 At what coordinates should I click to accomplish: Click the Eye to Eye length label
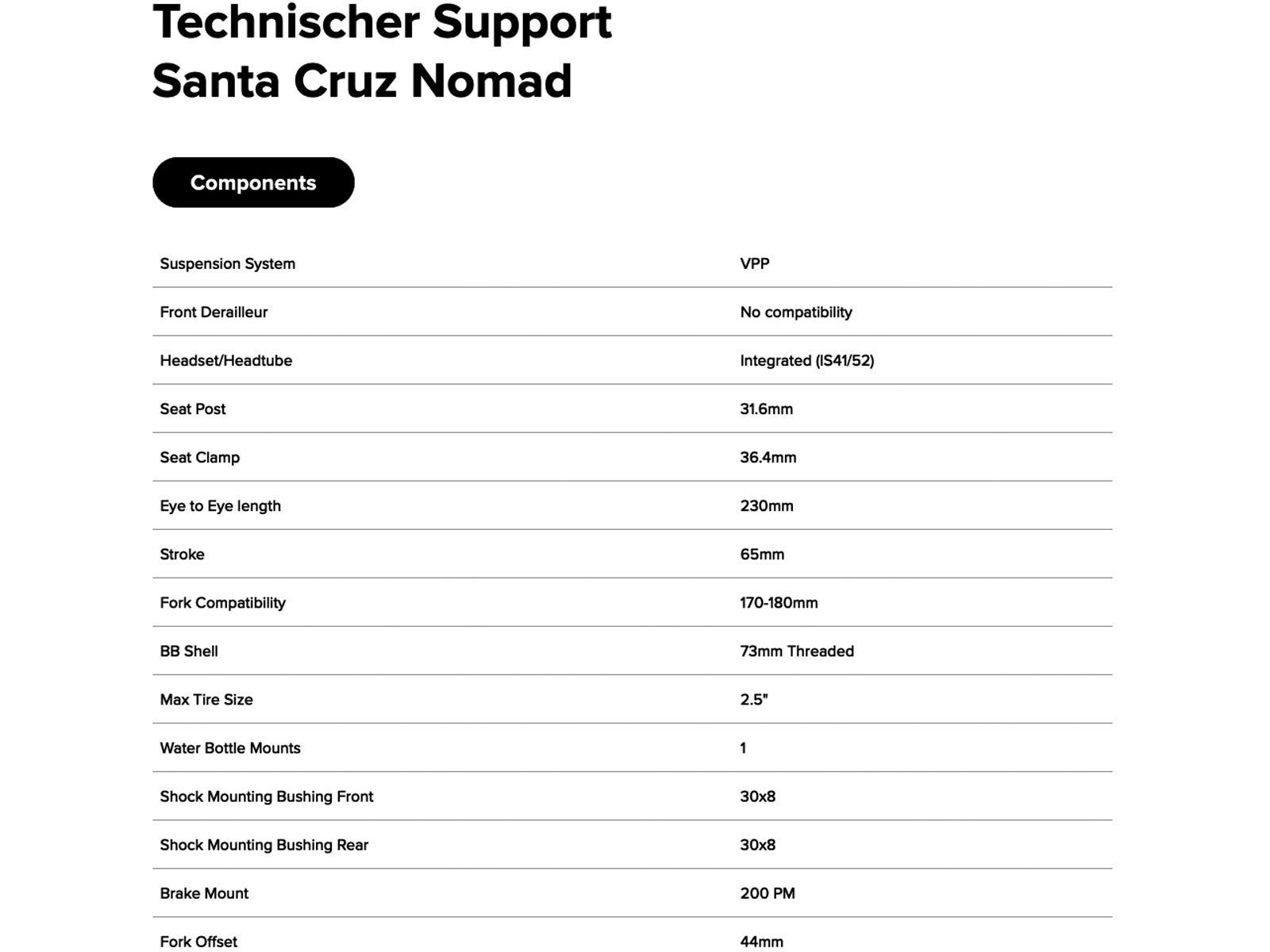click(221, 505)
